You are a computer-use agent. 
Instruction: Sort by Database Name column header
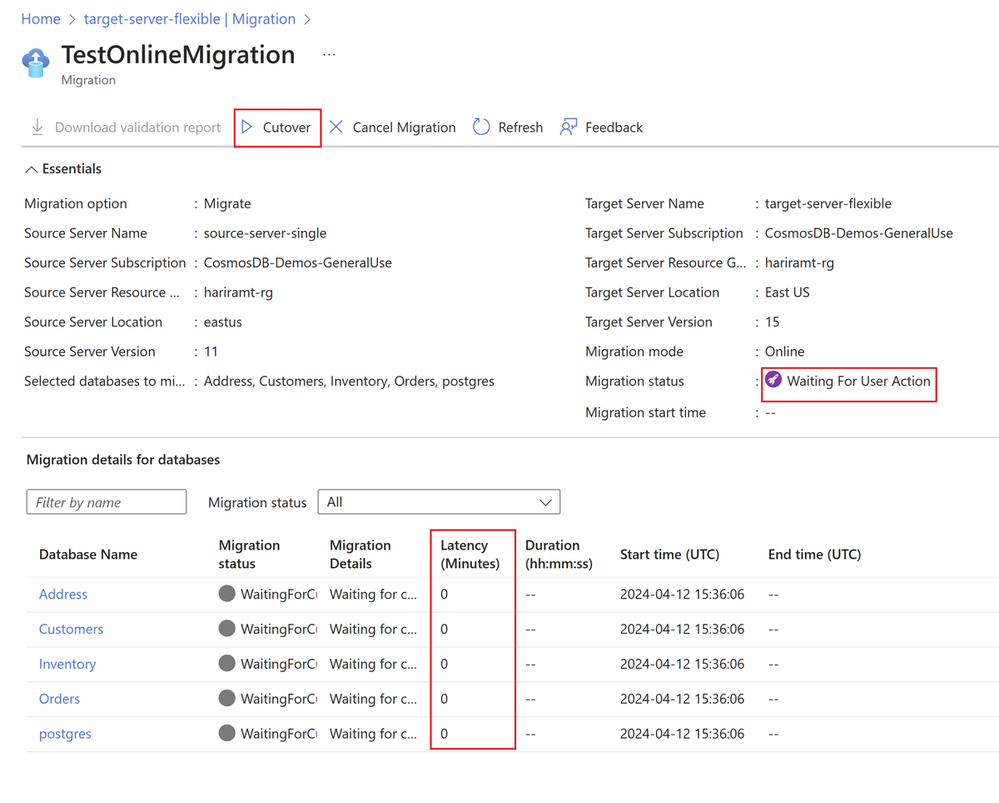pyautogui.click(x=88, y=554)
